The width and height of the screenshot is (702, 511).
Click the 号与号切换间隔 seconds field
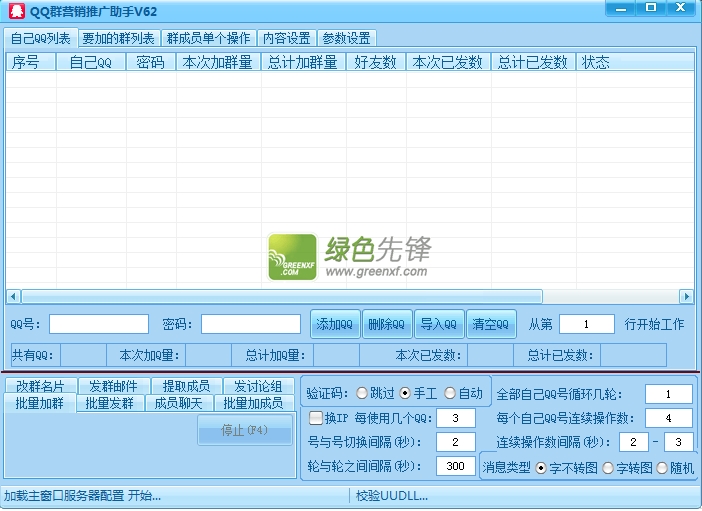455,442
